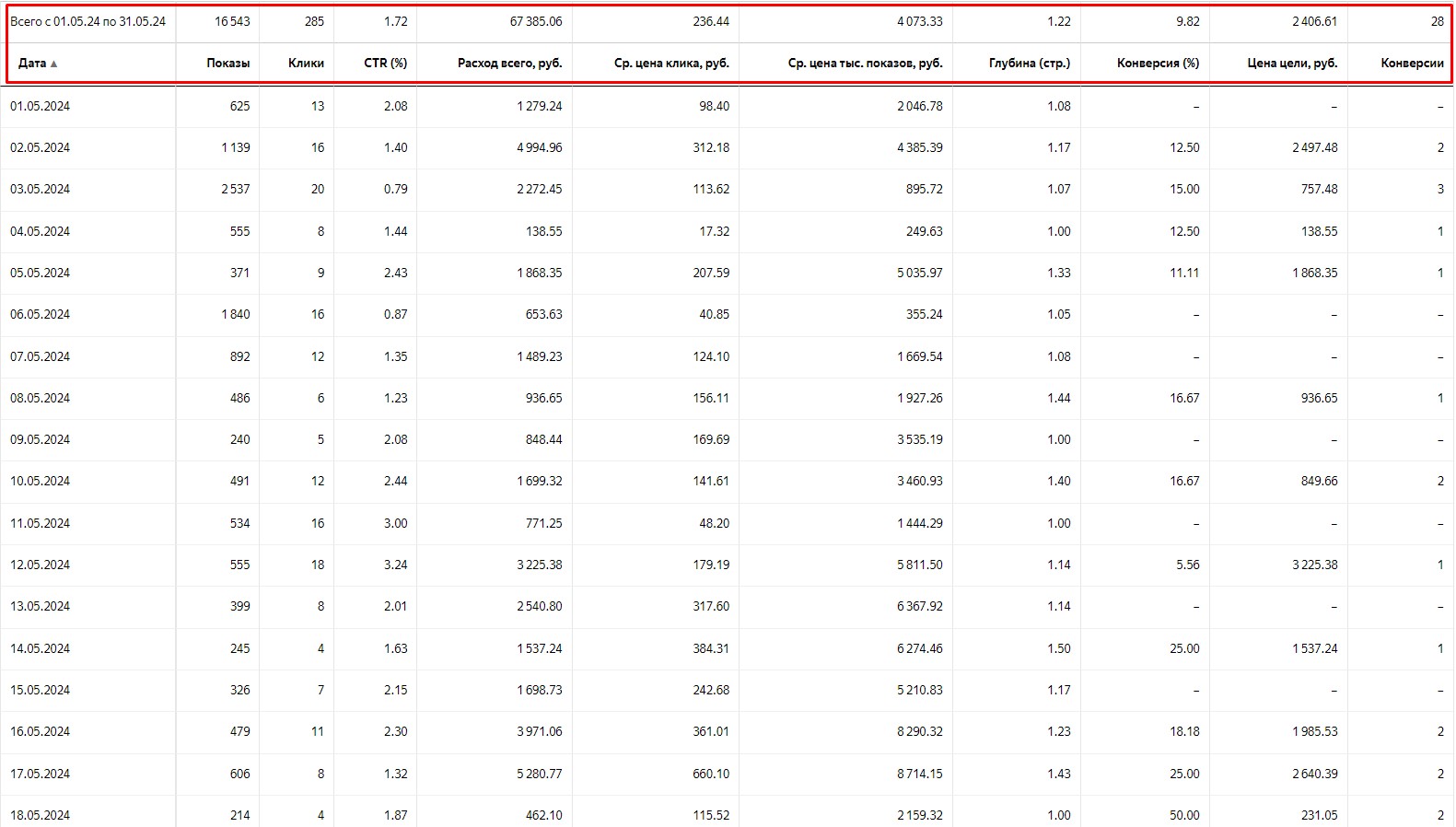
Task: Select conversion rate 50.00 on 18.05.2024
Action: tap(1184, 815)
